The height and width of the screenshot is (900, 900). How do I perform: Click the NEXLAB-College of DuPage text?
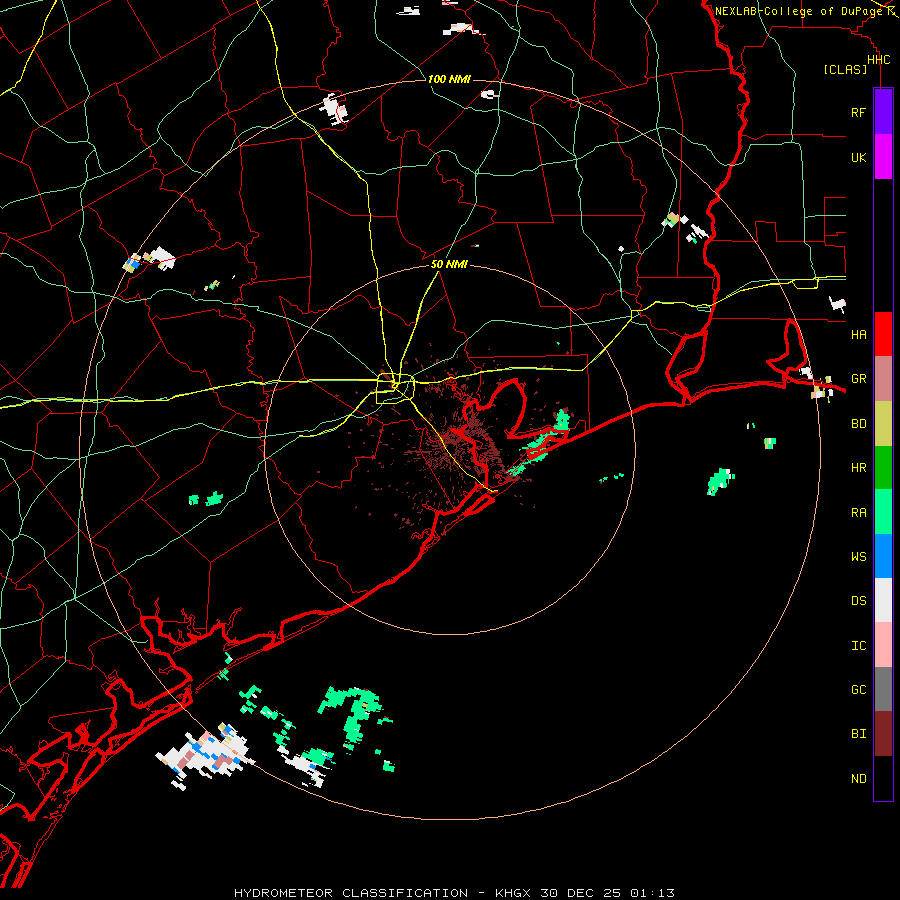coord(799,11)
